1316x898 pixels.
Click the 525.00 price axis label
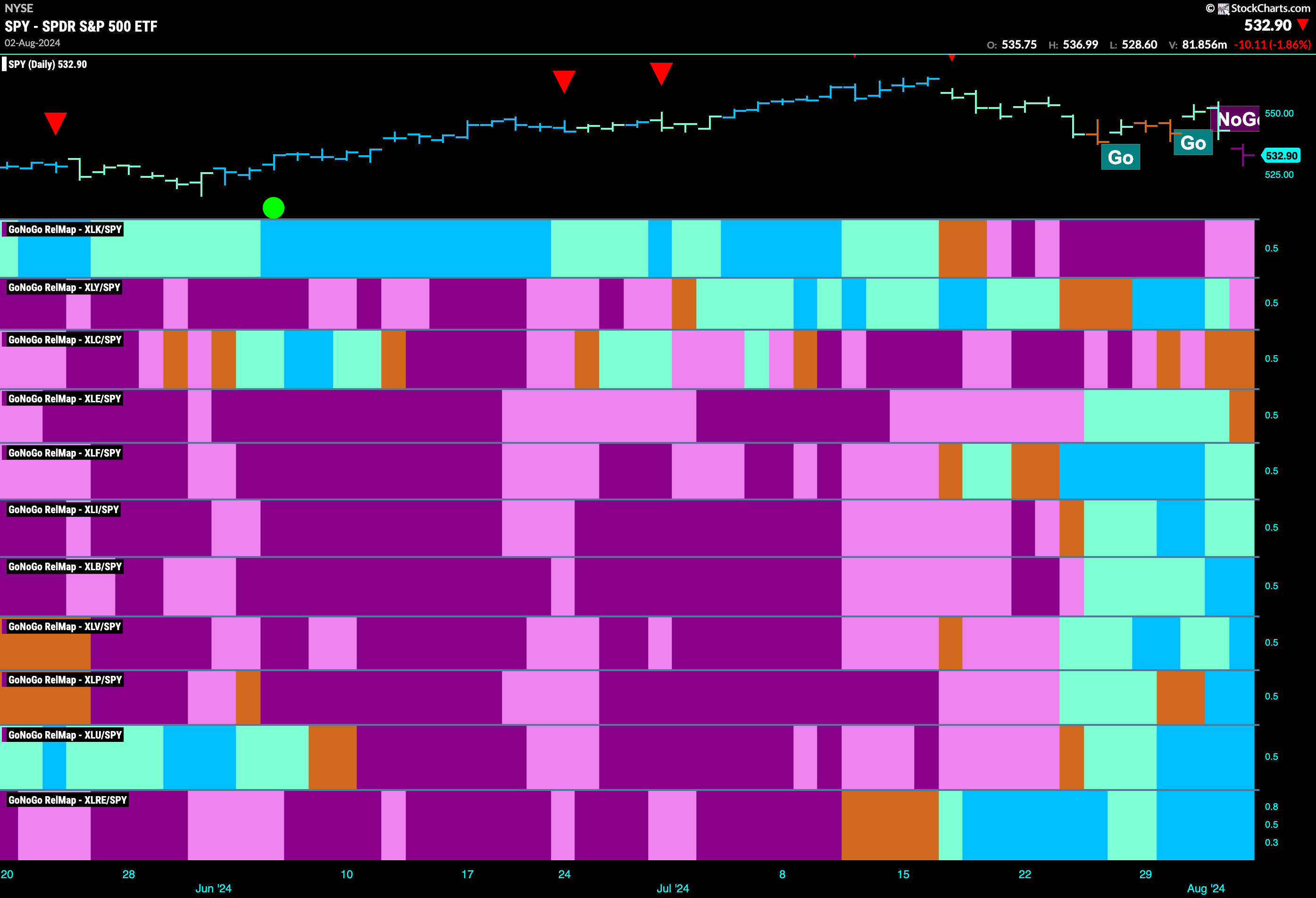(1279, 175)
